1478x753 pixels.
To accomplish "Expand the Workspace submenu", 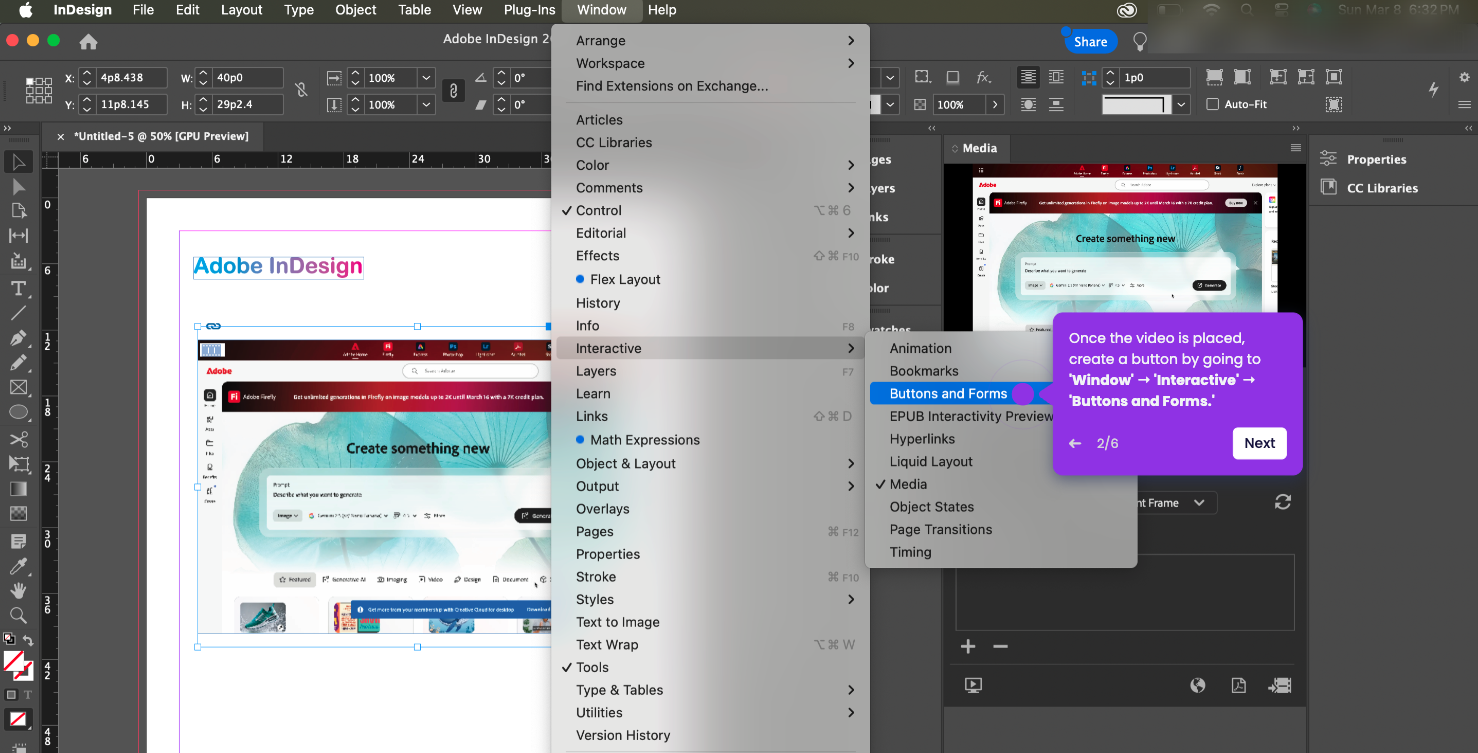I will tap(711, 63).
